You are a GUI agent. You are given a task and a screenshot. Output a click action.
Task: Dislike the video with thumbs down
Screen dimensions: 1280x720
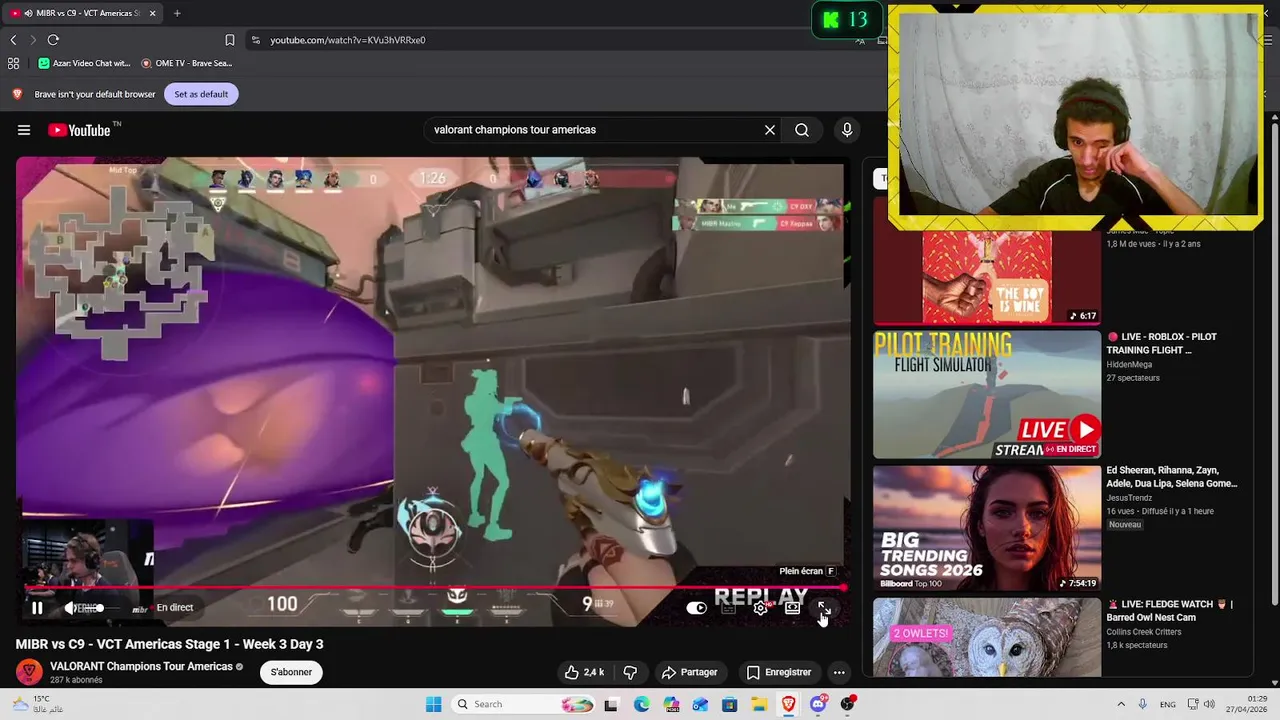click(x=630, y=672)
